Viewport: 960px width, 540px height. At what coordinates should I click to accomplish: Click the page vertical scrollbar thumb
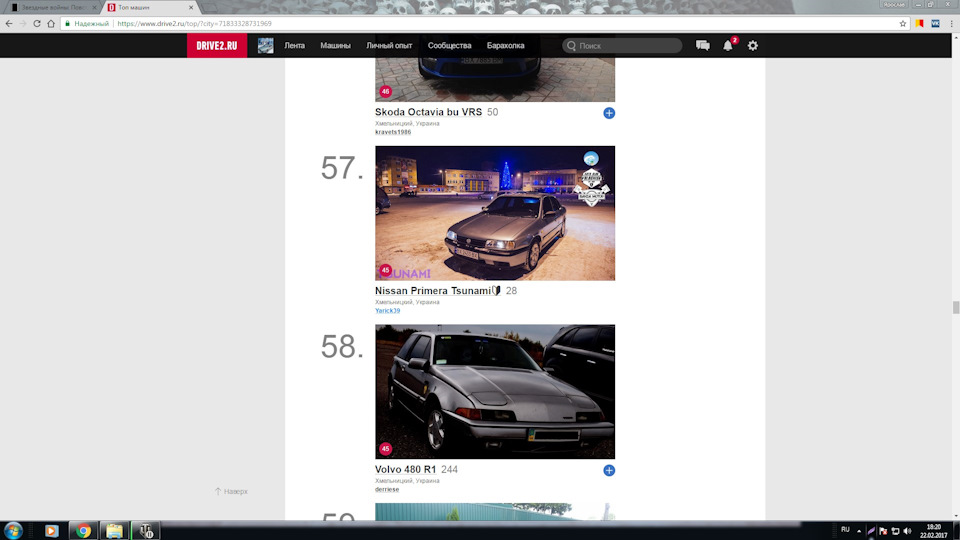(x=956, y=307)
